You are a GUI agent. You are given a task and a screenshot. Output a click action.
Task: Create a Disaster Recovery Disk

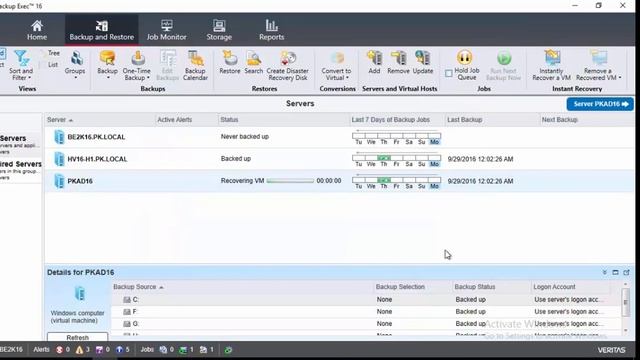pos(288,65)
